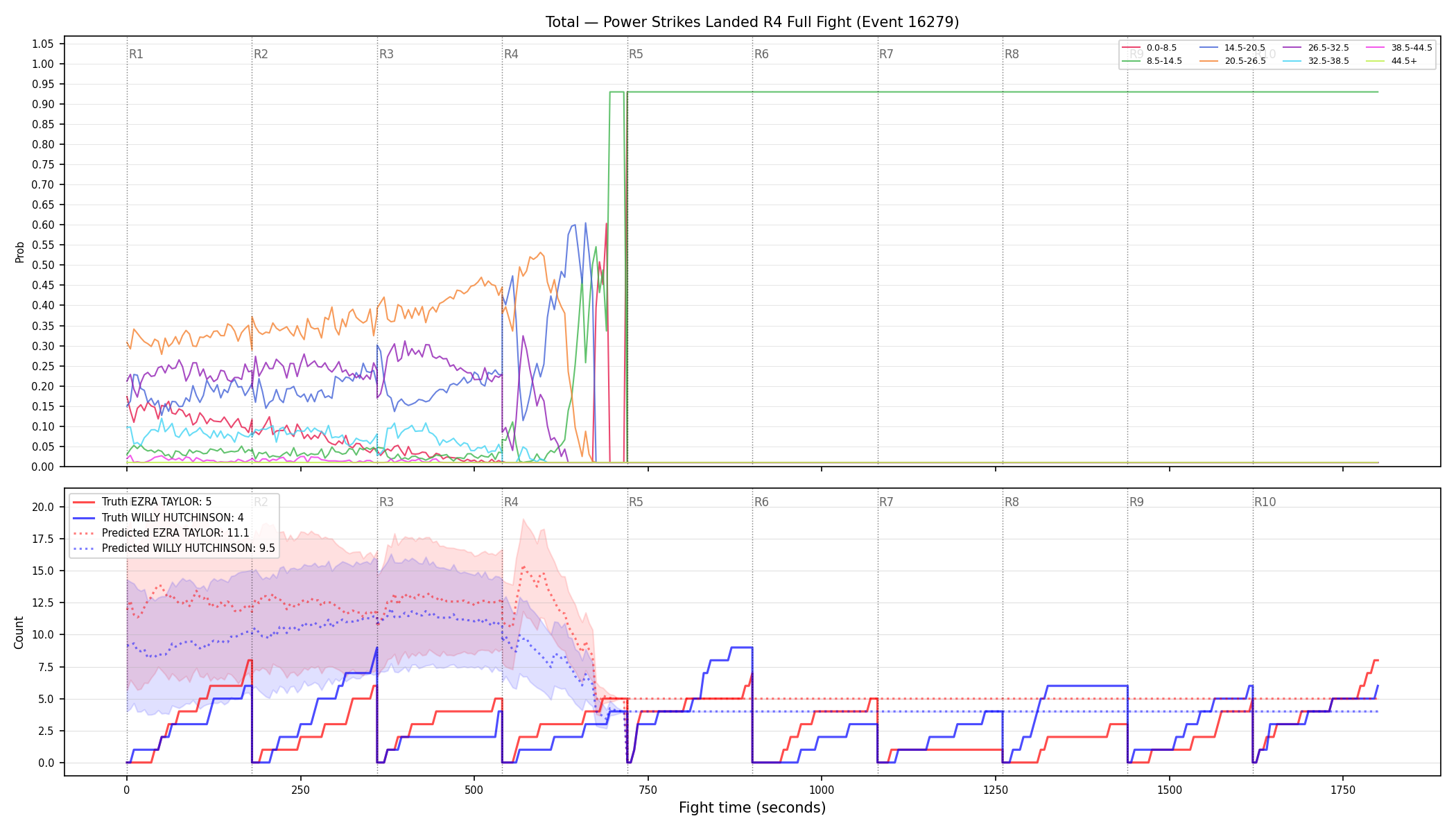Click the 750 tick on time axis

click(648, 790)
